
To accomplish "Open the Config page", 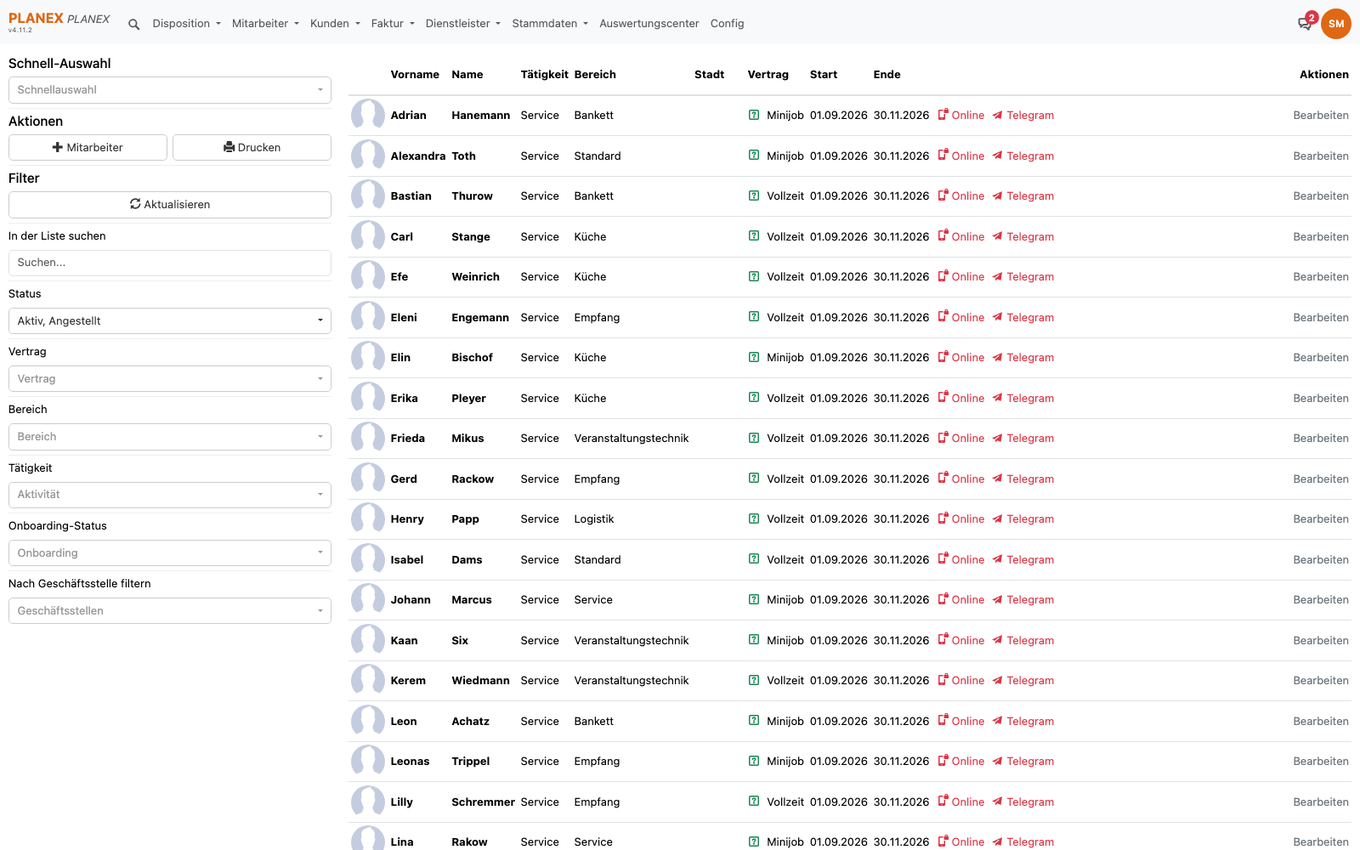I will (727, 24).
